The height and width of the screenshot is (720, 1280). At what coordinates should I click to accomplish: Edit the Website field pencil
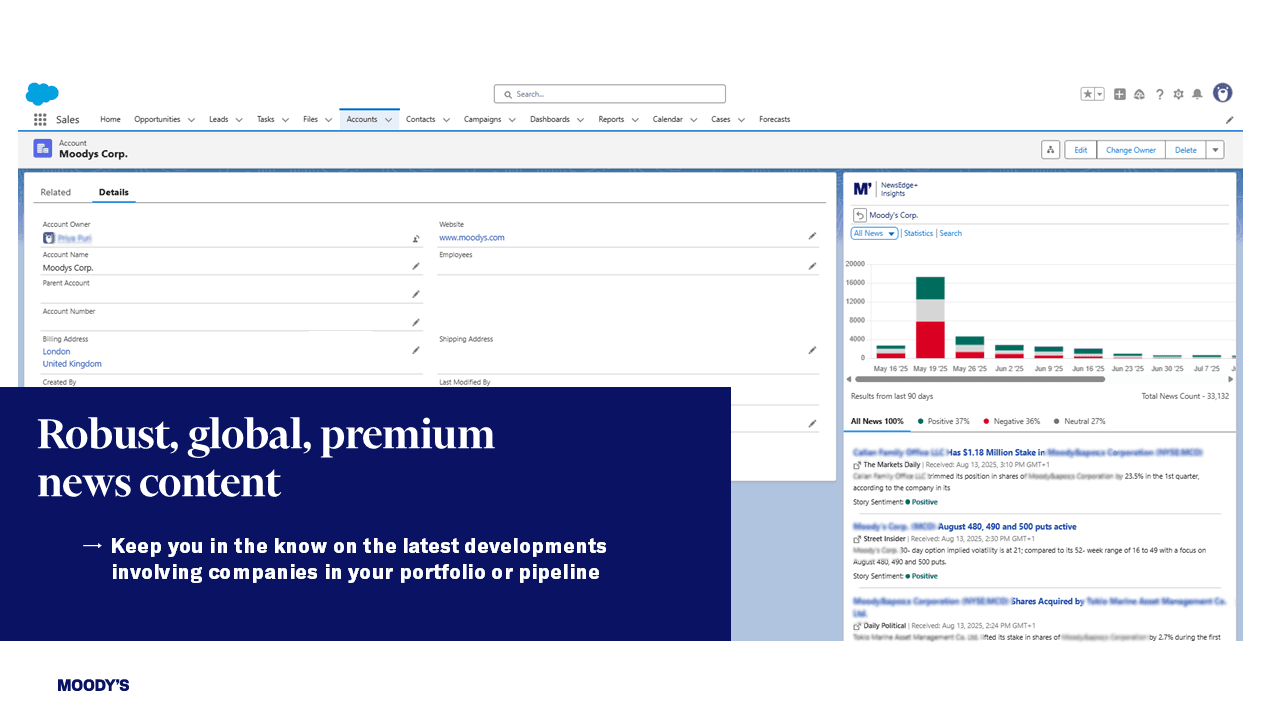(x=812, y=237)
